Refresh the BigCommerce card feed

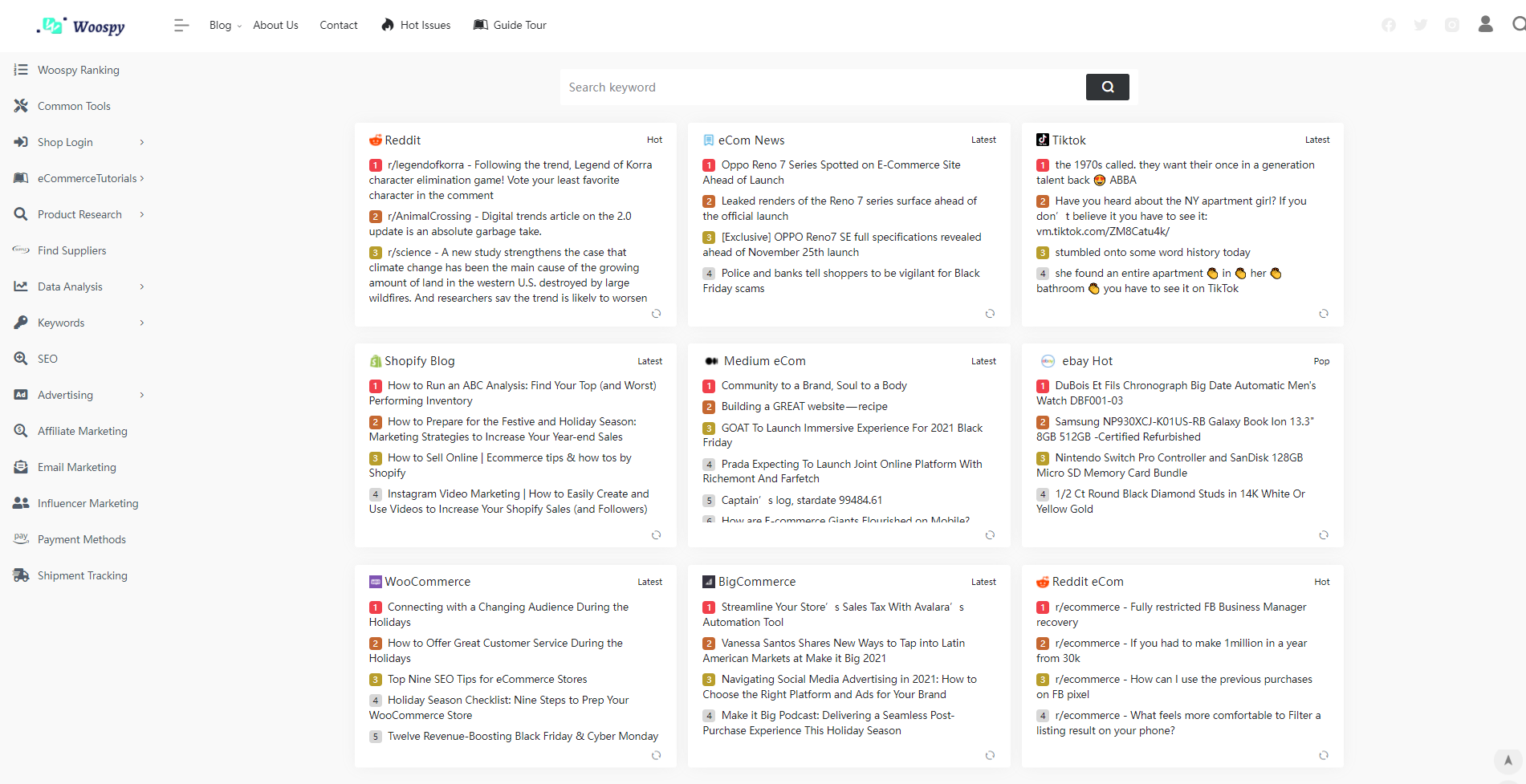[x=990, y=756]
